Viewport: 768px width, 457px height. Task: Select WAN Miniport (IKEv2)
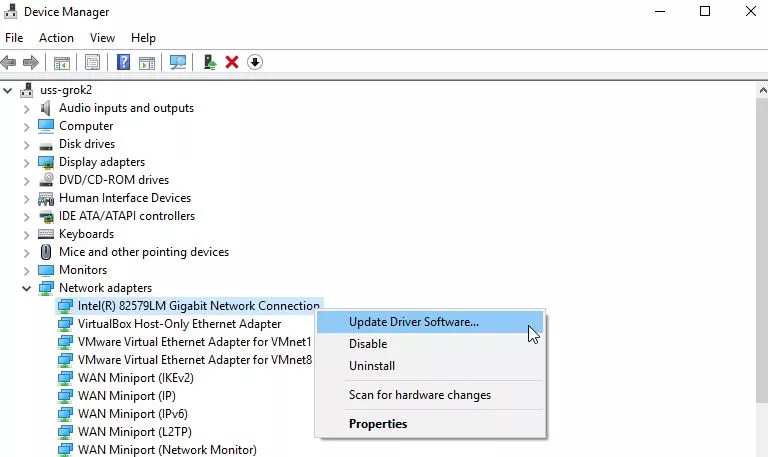coord(136,378)
